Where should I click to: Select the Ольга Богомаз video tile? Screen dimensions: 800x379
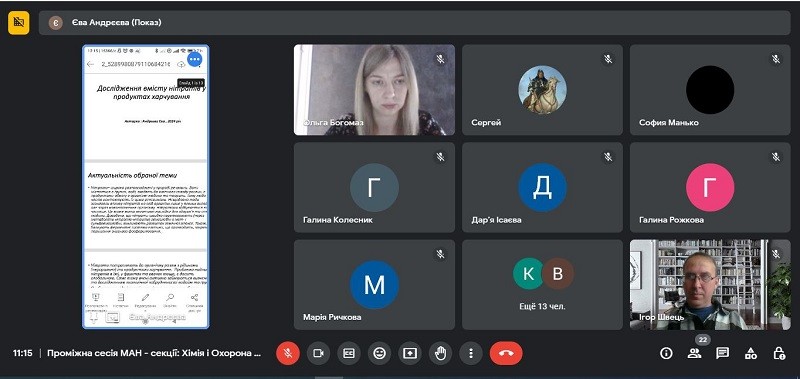pos(374,90)
